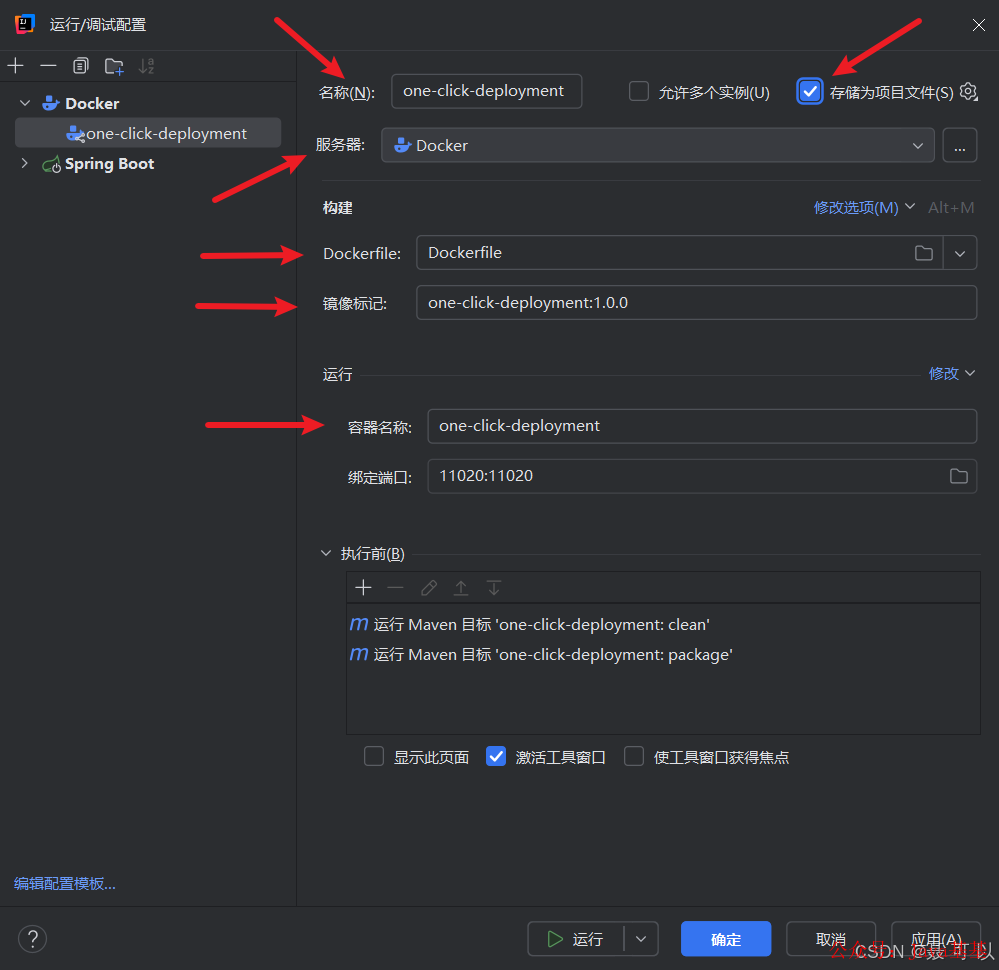Open the Dockerfile history dropdown arrow
This screenshot has height=970, width=999.
tap(959, 253)
